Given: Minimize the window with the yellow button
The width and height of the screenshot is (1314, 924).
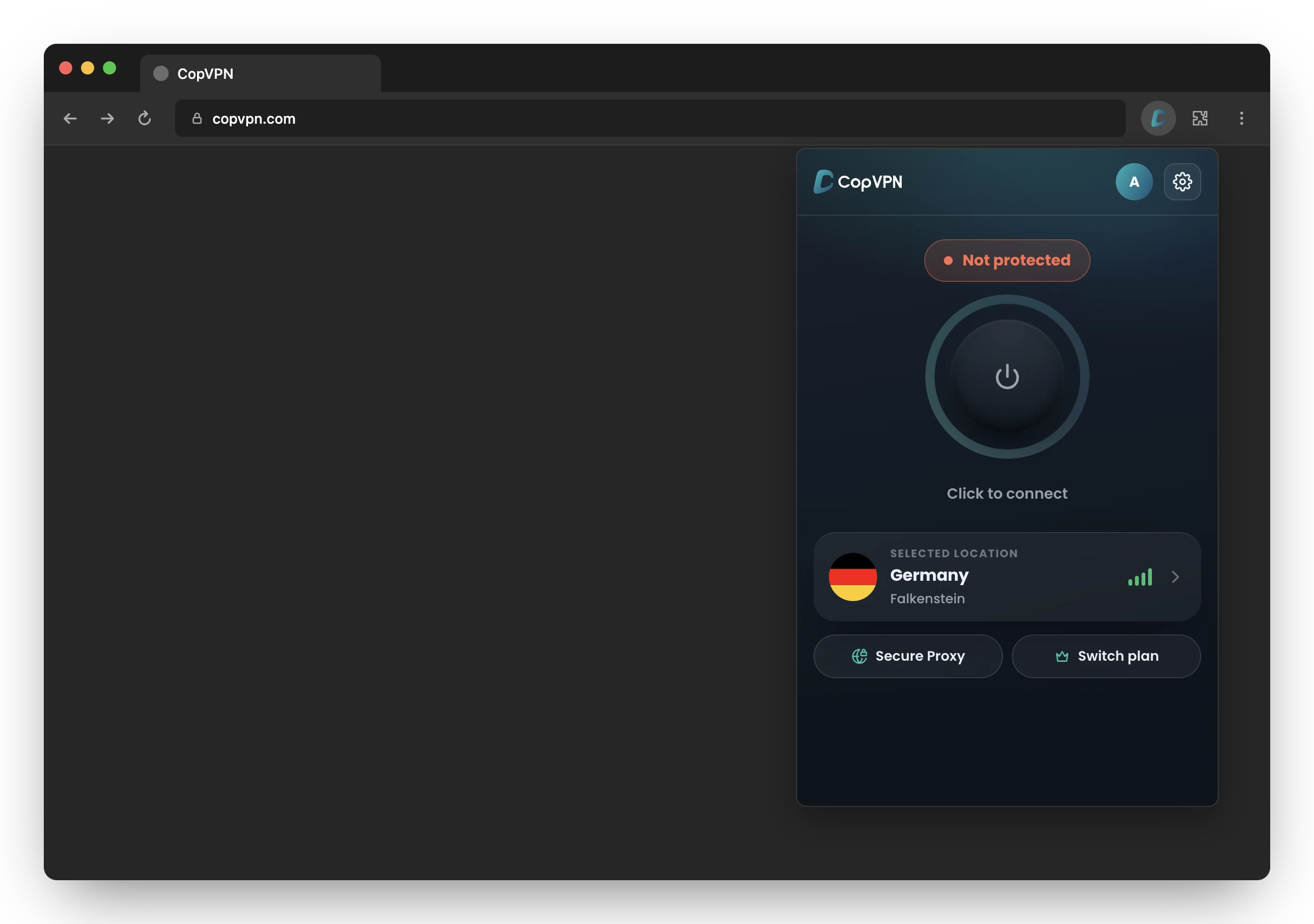Looking at the screenshot, I should coord(88,68).
